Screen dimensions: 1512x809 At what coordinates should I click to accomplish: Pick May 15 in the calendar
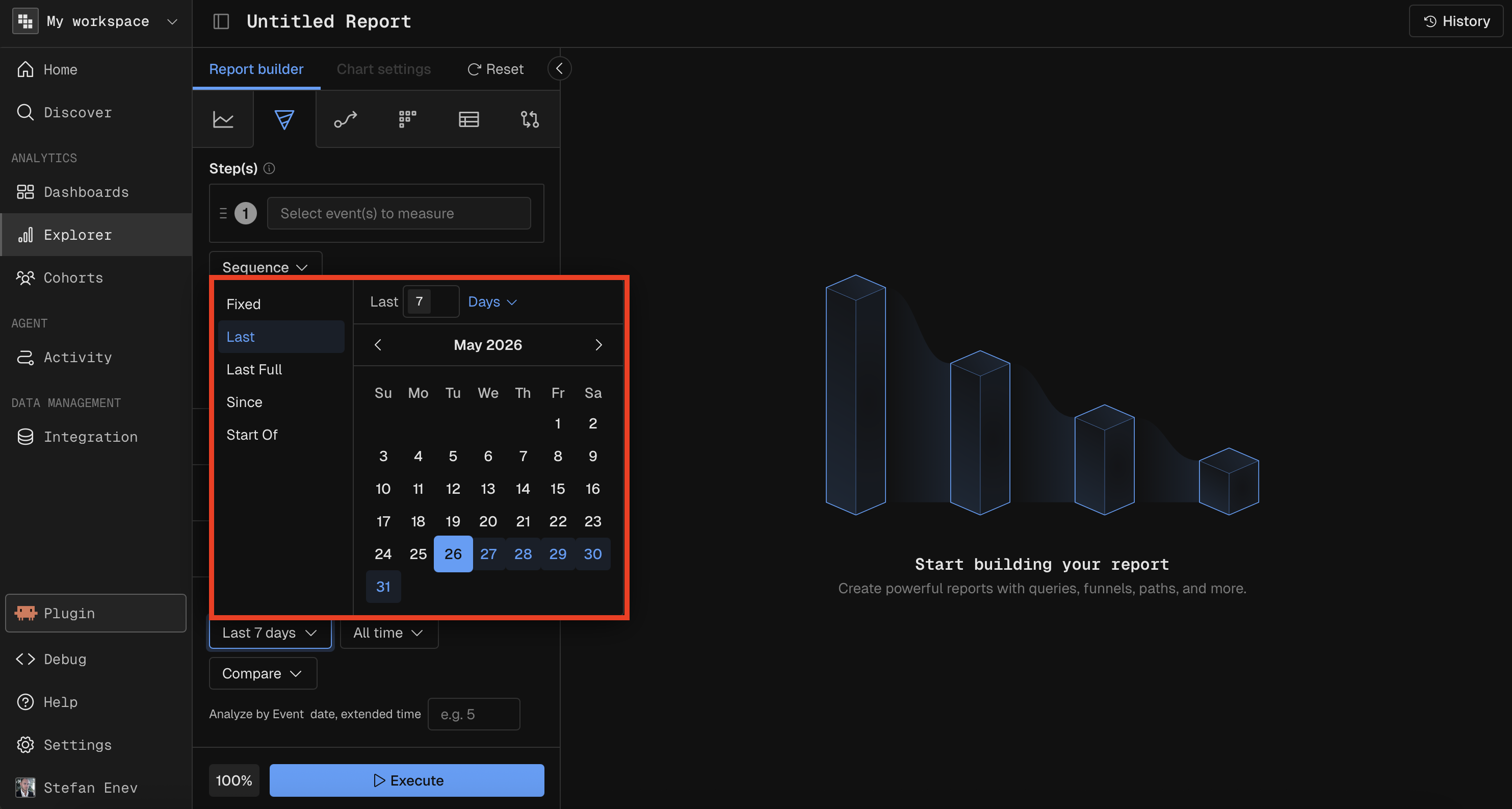point(558,489)
